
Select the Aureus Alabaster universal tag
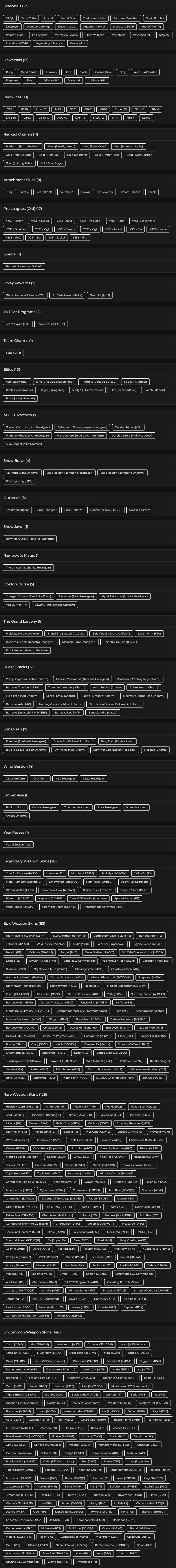click(145, 72)
